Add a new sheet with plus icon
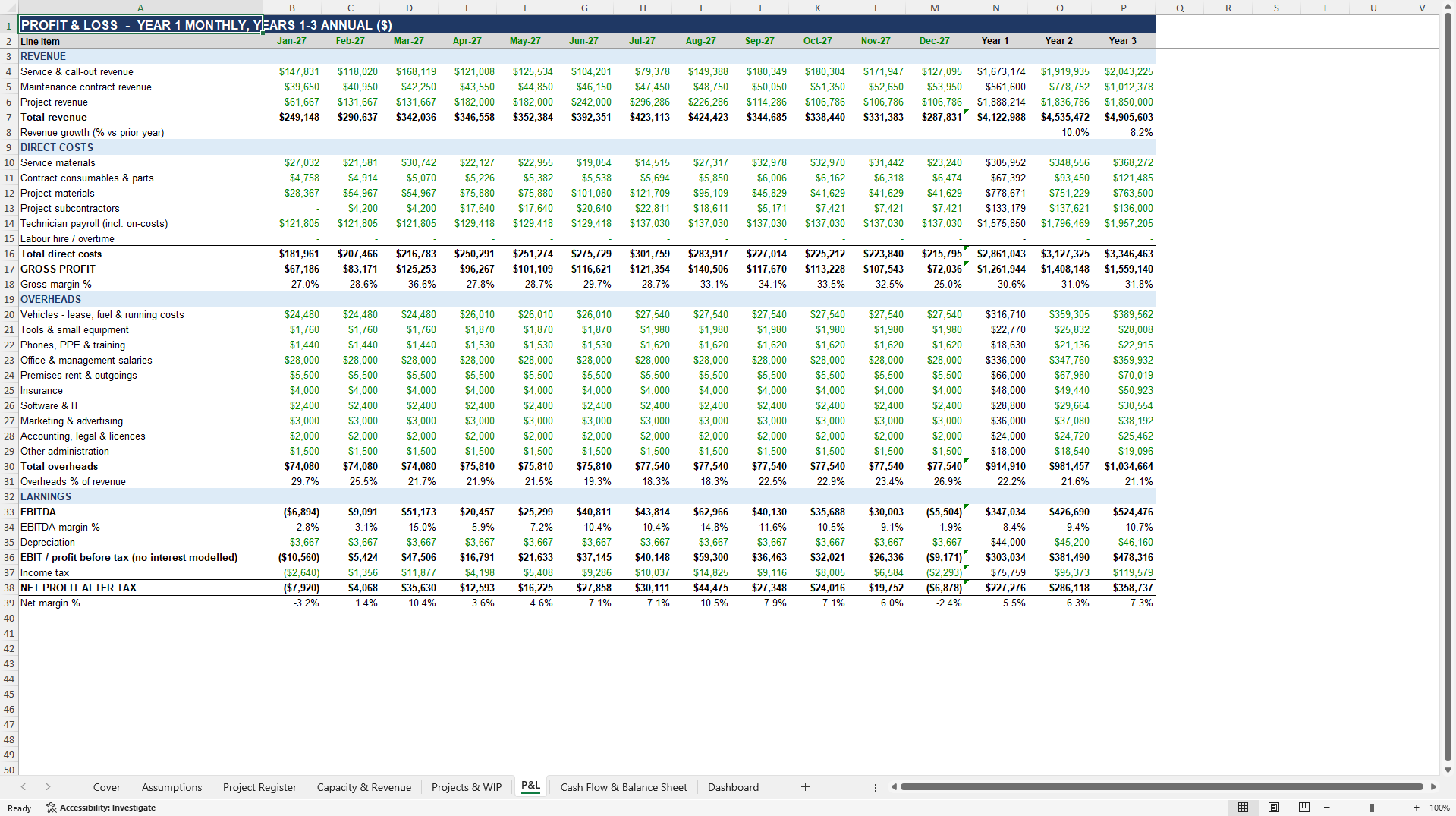The width and height of the screenshot is (1456, 816). click(x=805, y=787)
